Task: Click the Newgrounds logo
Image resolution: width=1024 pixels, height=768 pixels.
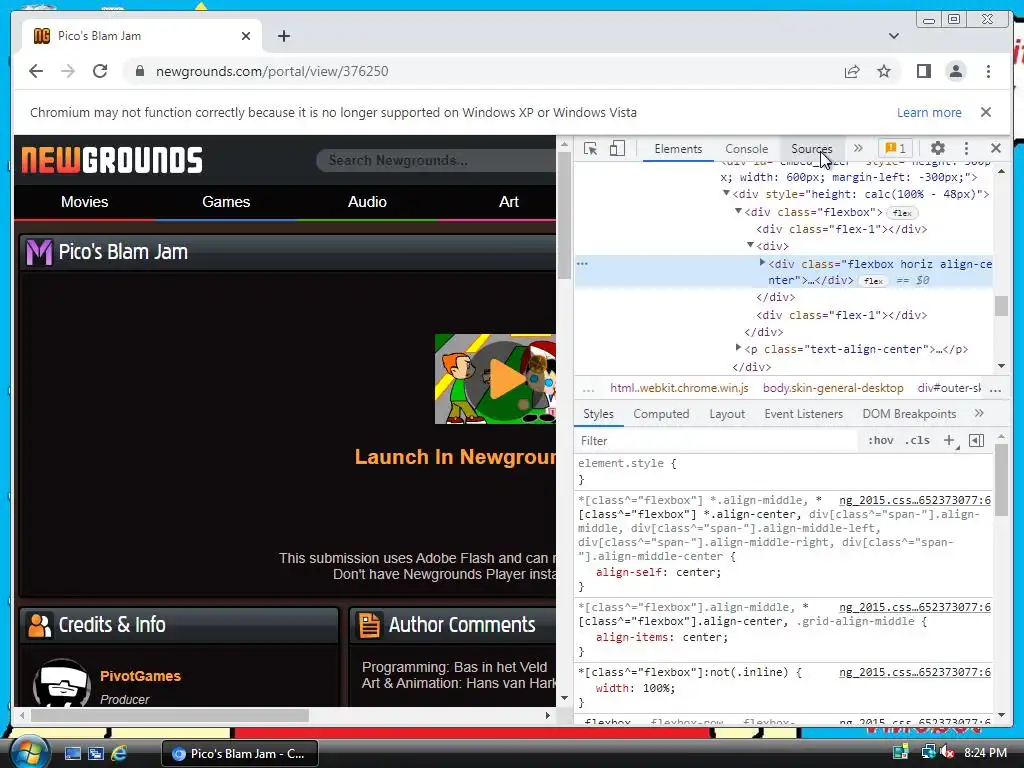Action: (x=112, y=160)
